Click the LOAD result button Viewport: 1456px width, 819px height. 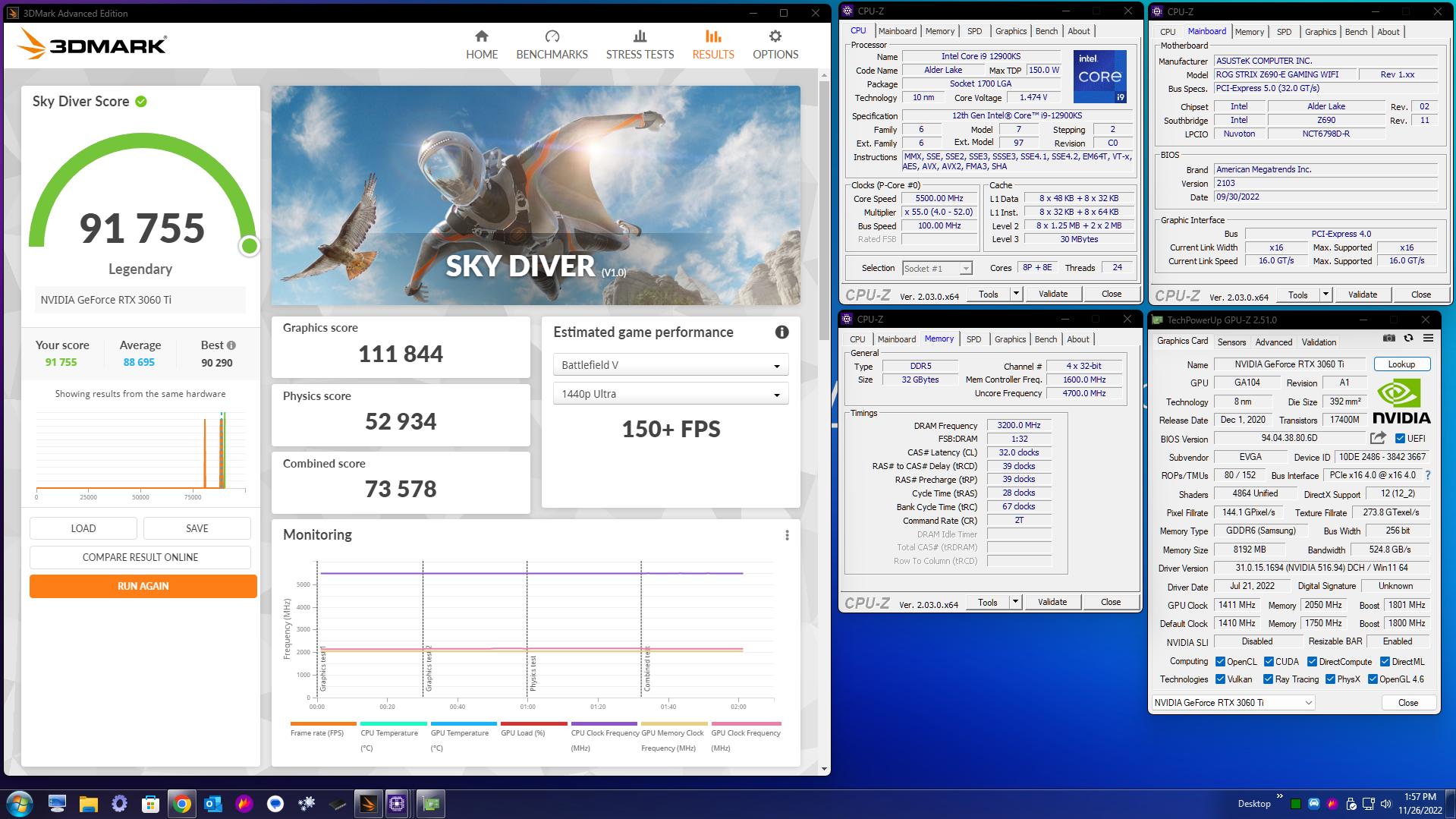coord(83,528)
